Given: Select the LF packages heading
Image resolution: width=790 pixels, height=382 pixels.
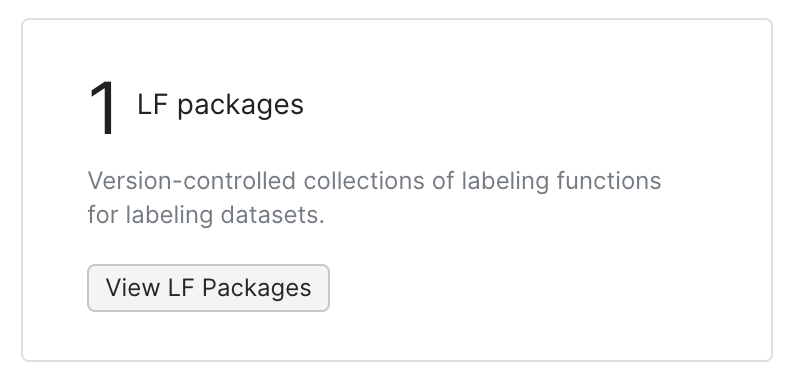Looking at the screenshot, I should tap(220, 105).
